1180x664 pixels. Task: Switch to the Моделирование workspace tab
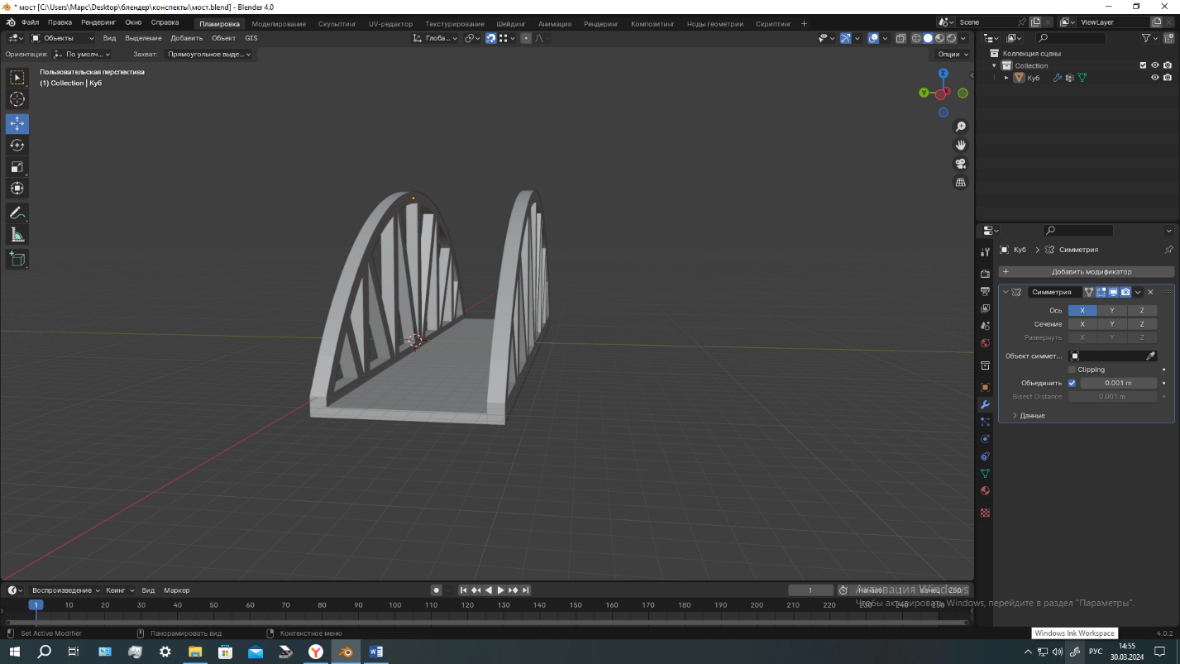click(x=279, y=23)
